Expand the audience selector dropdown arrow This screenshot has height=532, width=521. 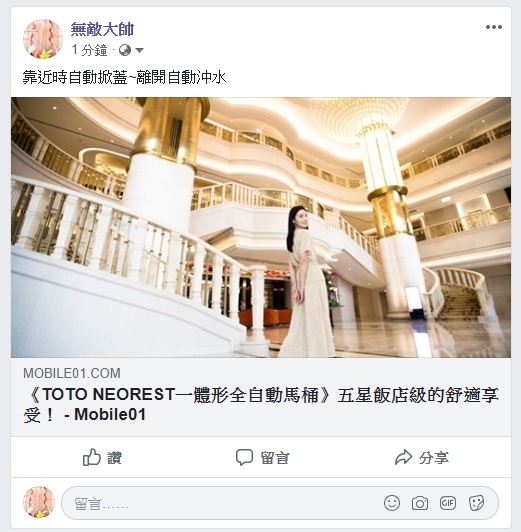pyautogui.click(x=139, y=51)
